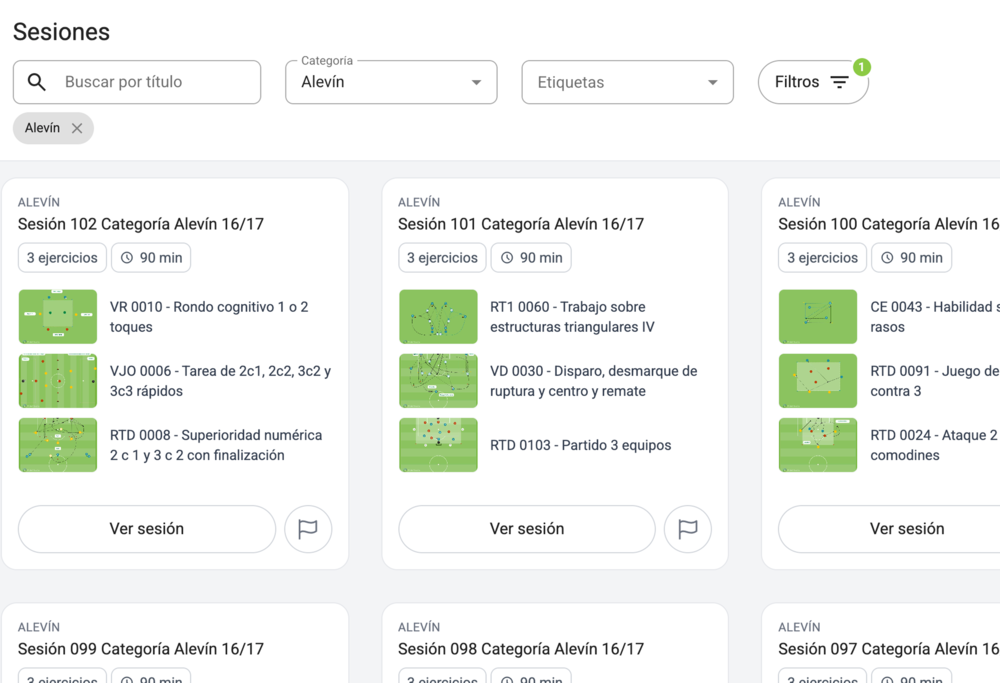Select the ALEVÍN label on Sesión 100
The height and width of the screenshot is (683, 1000).
[800, 201]
